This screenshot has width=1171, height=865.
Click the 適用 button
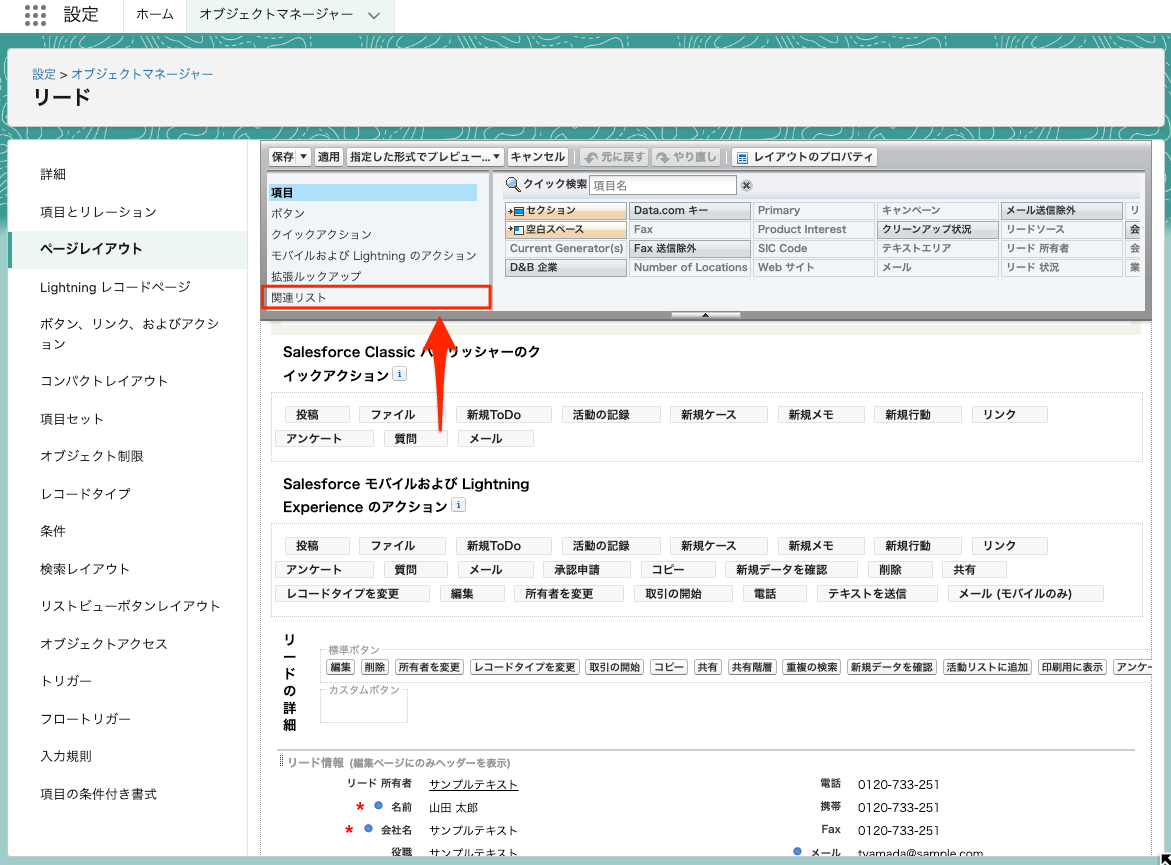[x=328, y=157]
